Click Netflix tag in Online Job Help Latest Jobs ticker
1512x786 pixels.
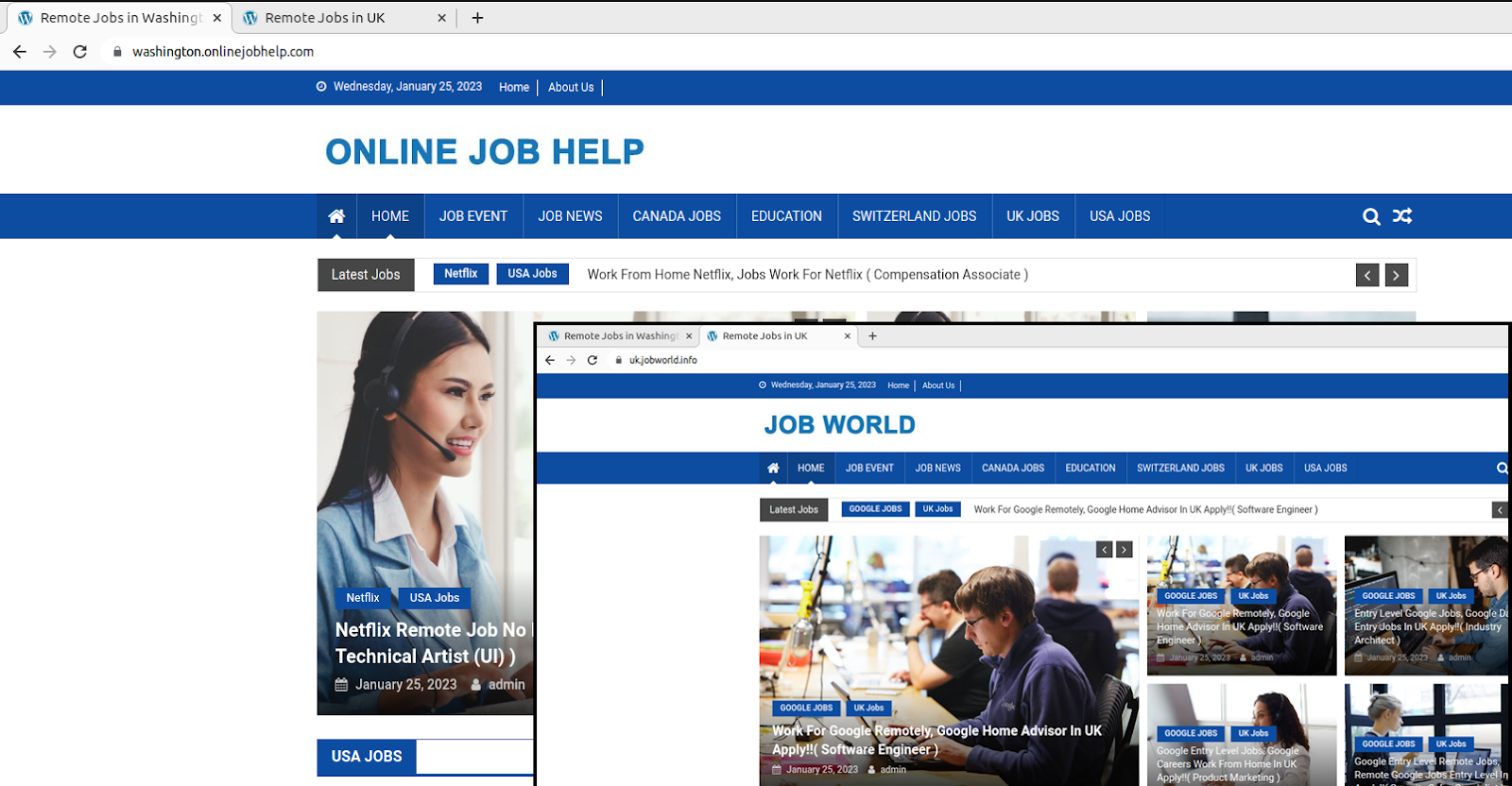[x=461, y=274]
